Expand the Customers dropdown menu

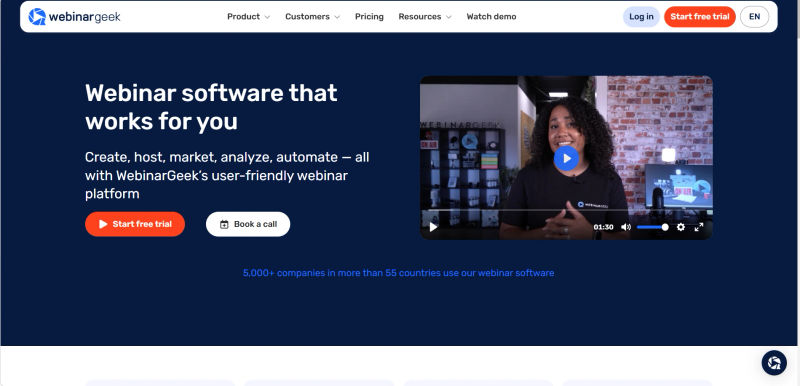pos(312,17)
